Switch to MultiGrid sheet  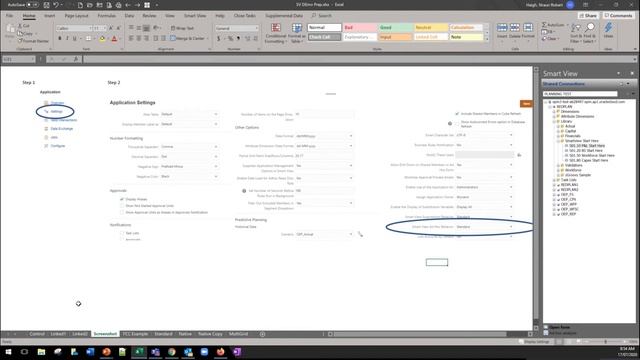tap(238, 334)
